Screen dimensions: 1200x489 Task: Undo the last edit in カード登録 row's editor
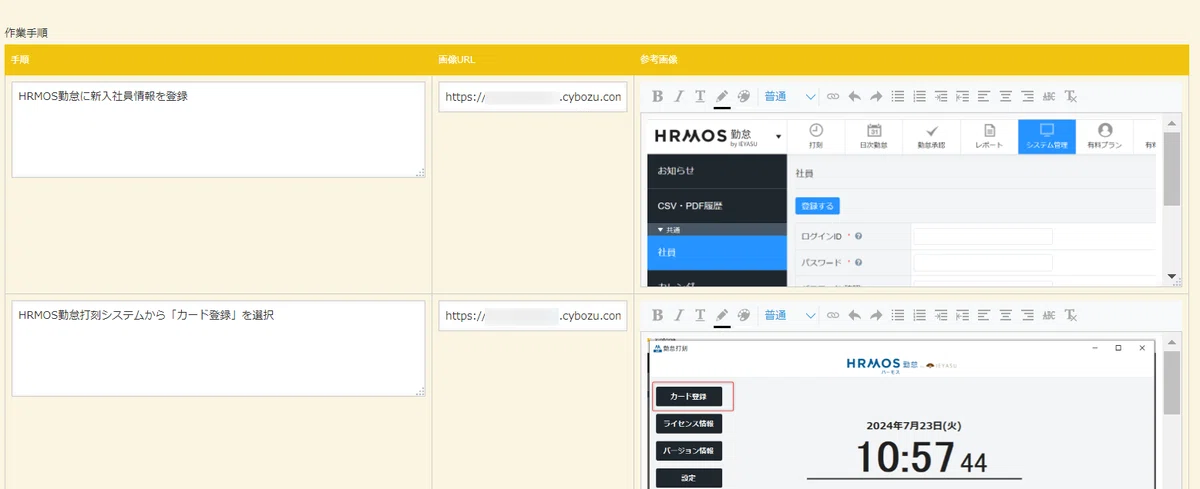point(854,315)
